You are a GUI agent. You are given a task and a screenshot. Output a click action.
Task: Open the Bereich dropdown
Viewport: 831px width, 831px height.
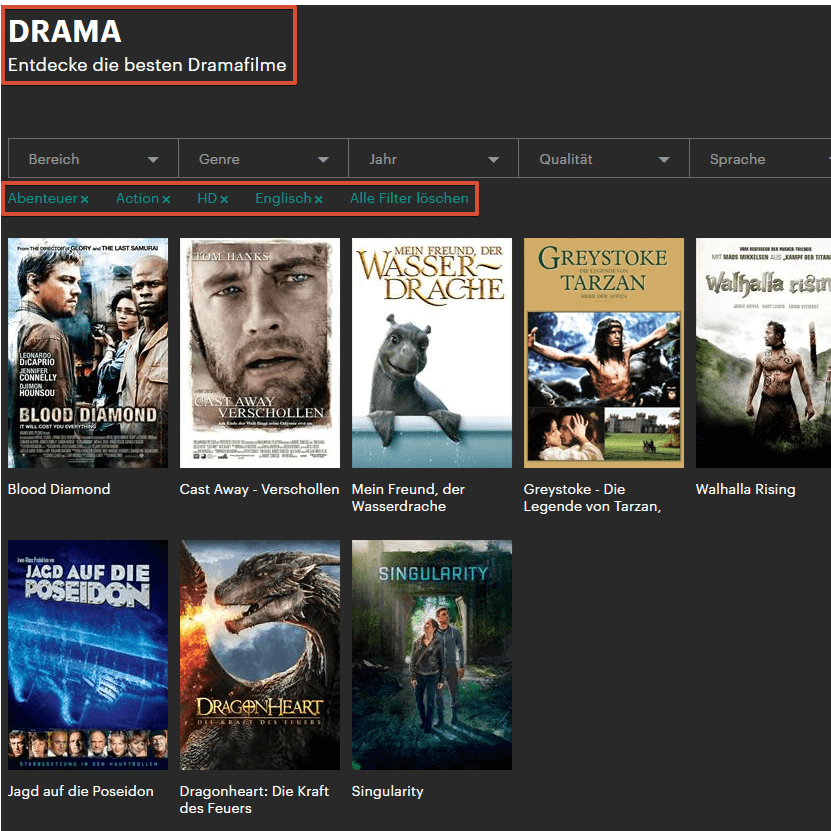tap(93, 158)
